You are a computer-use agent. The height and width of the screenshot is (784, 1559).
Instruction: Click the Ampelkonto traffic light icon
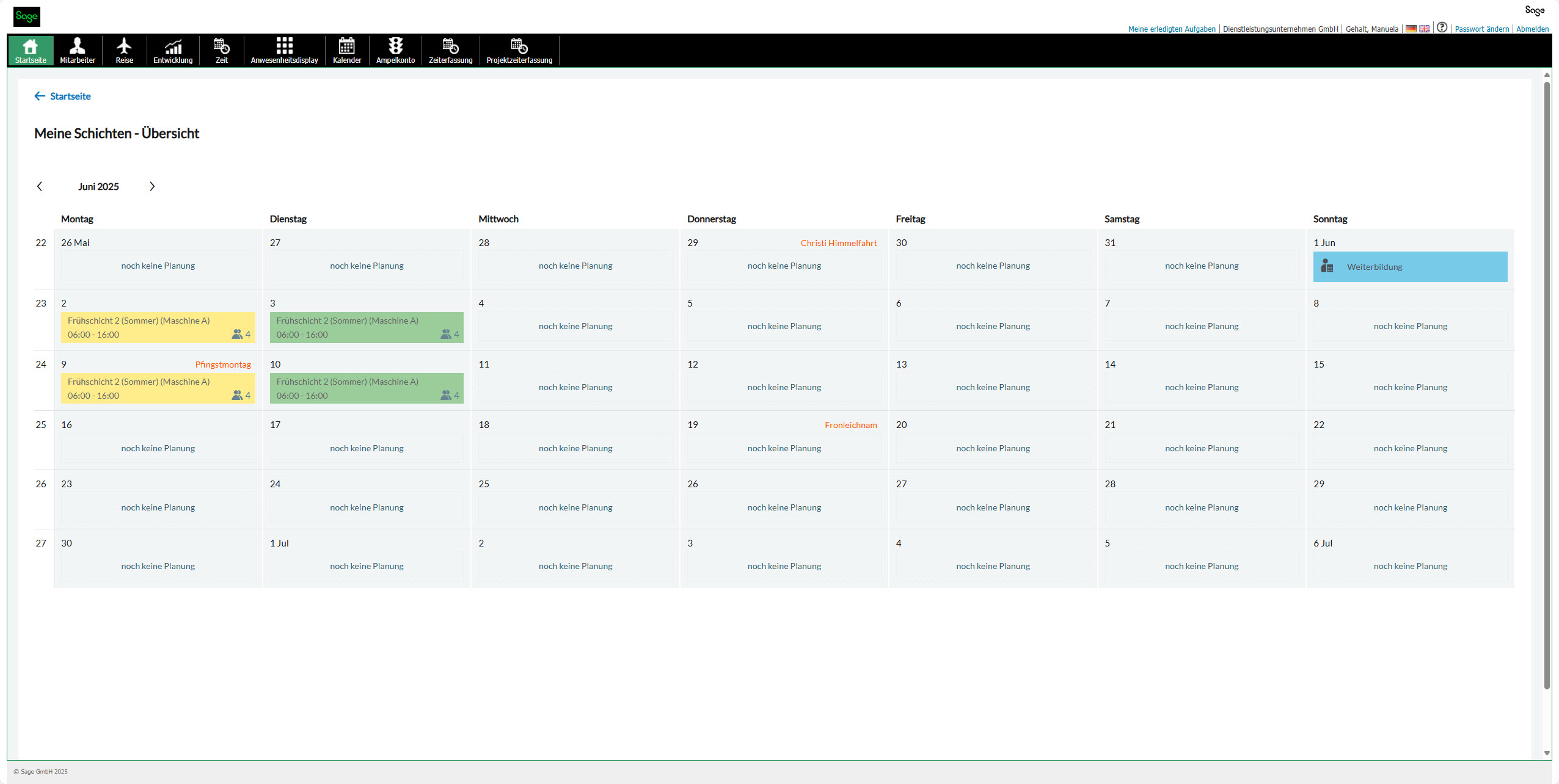[x=395, y=46]
